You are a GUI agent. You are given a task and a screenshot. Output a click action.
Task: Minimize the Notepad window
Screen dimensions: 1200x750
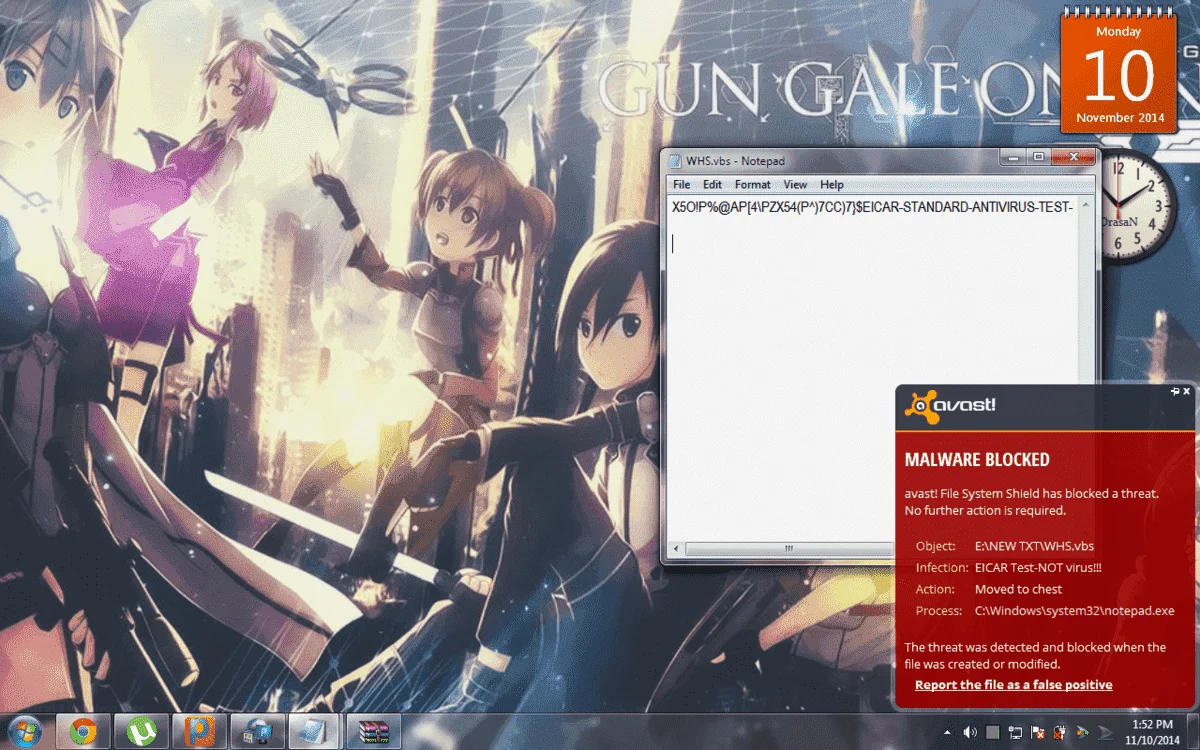point(1015,158)
